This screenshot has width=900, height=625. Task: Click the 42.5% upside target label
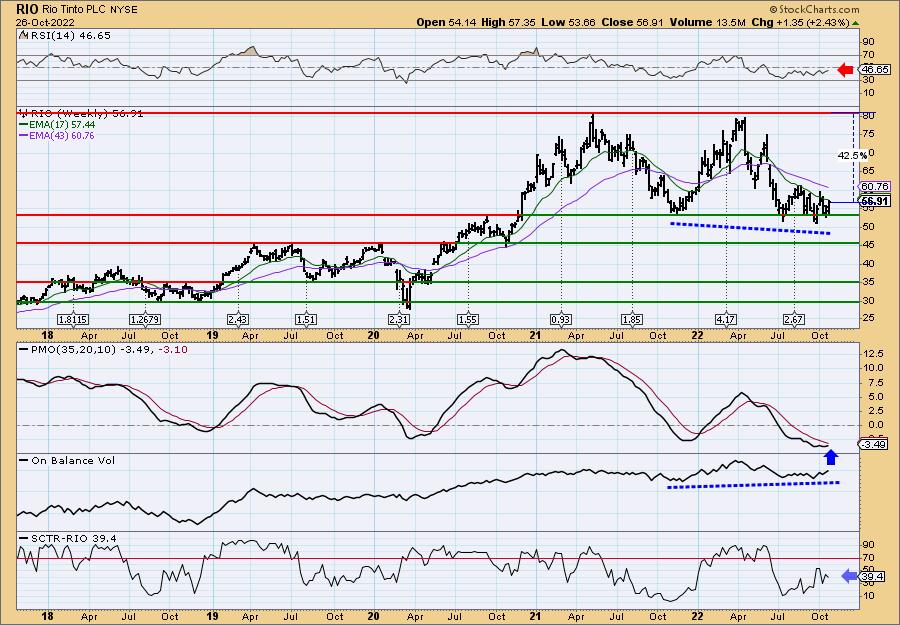pyautogui.click(x=852, y=156)
